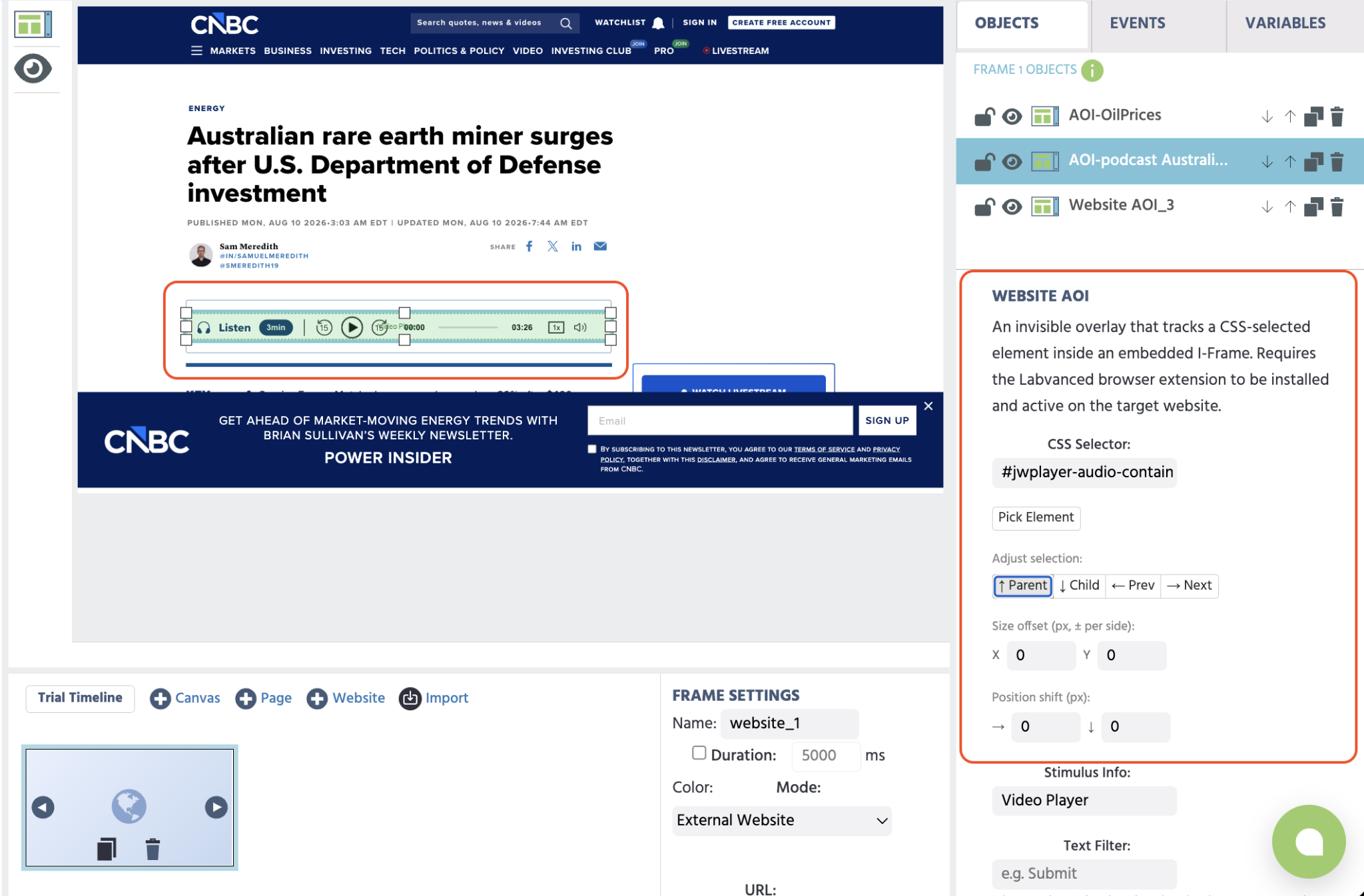
Task: Click the CSS Selector input field
Action: pos(1084,473)
